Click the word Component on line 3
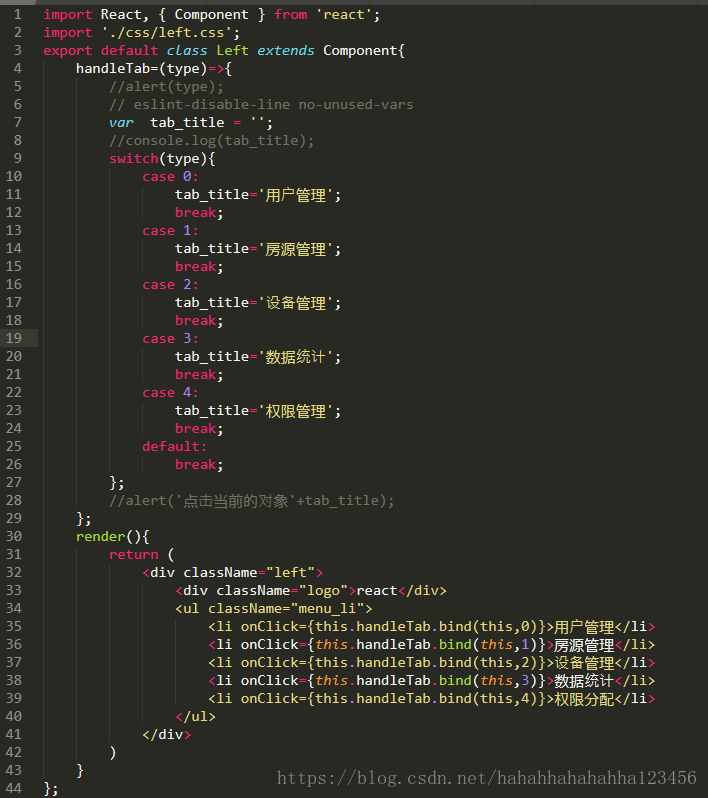This screenshot has height=798, width=708. (x=360, y=50)
